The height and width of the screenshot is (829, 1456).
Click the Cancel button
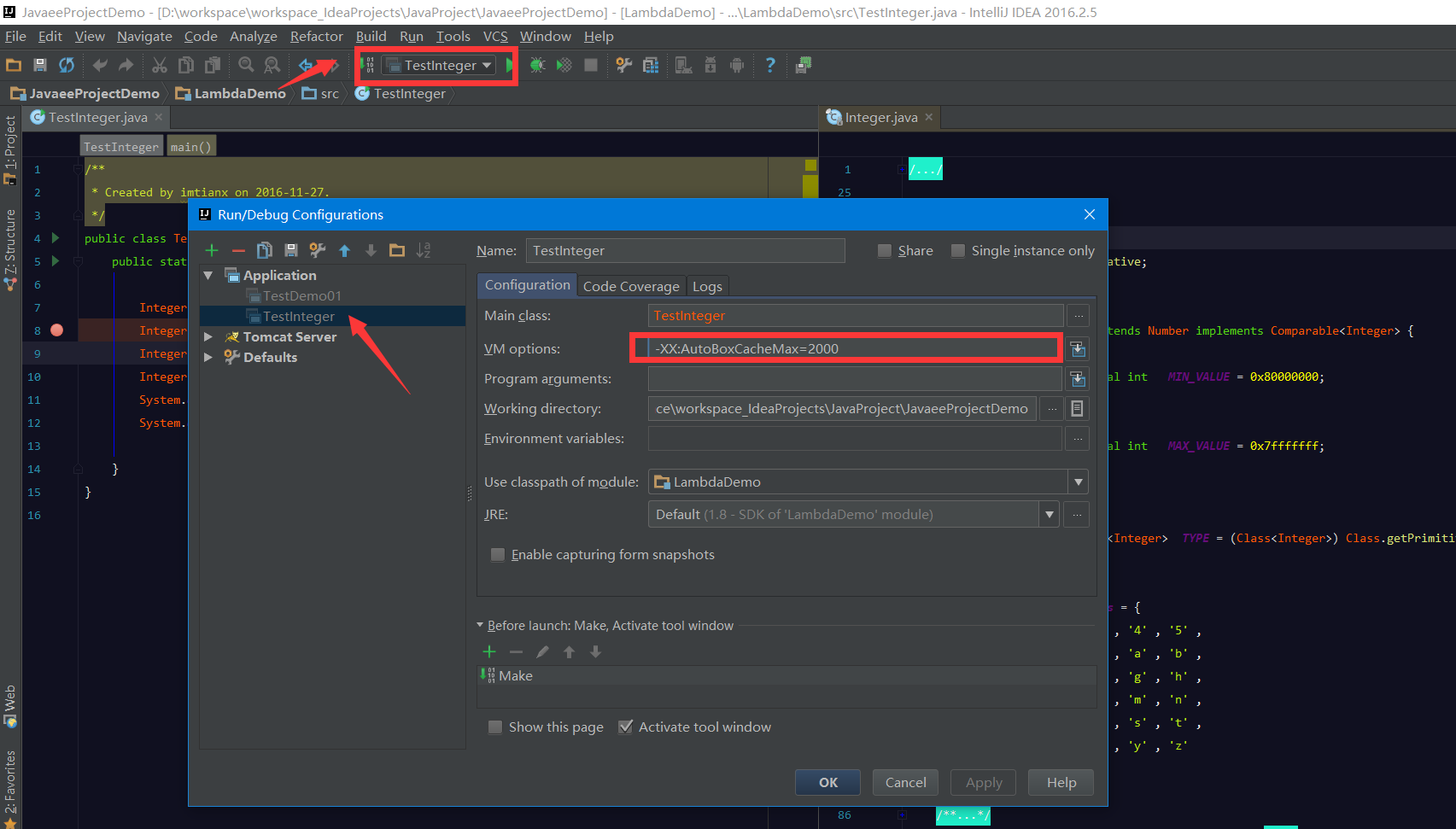coord(905,782)
